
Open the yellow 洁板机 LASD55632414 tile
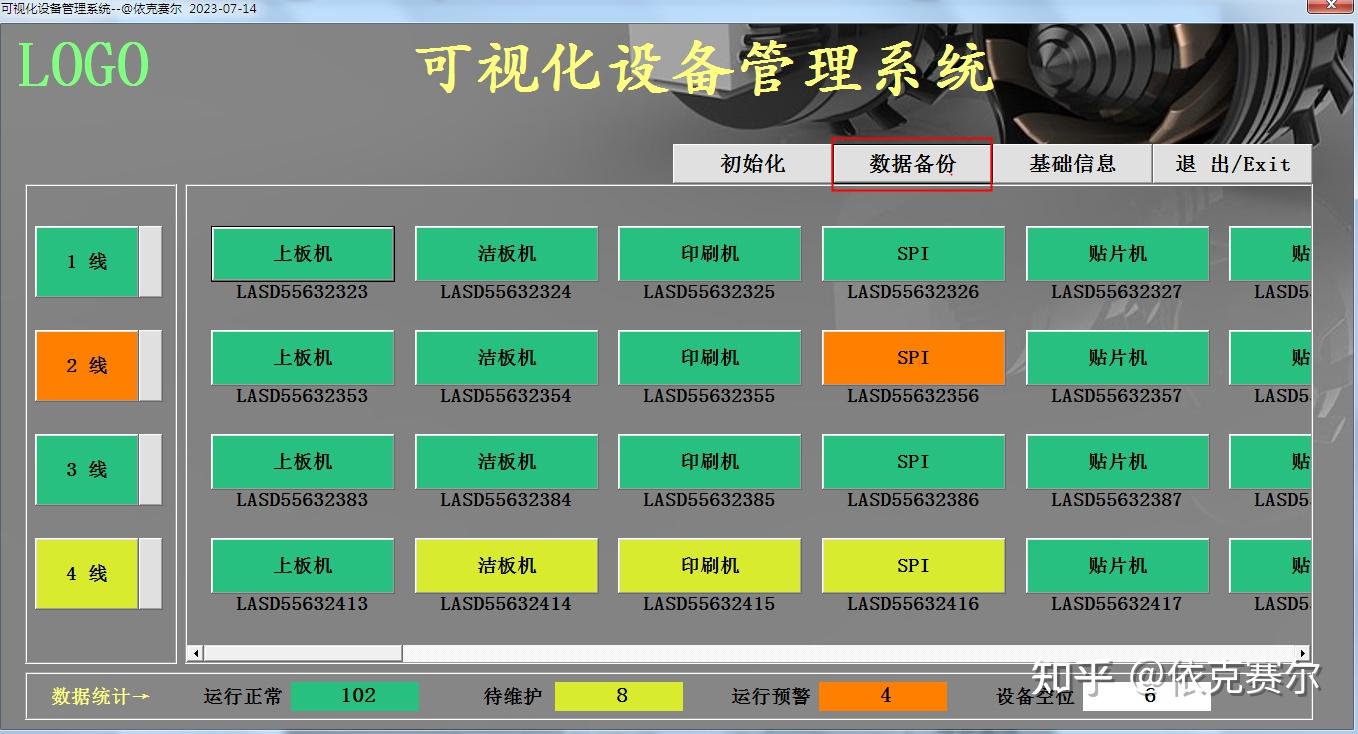(506, 565)
